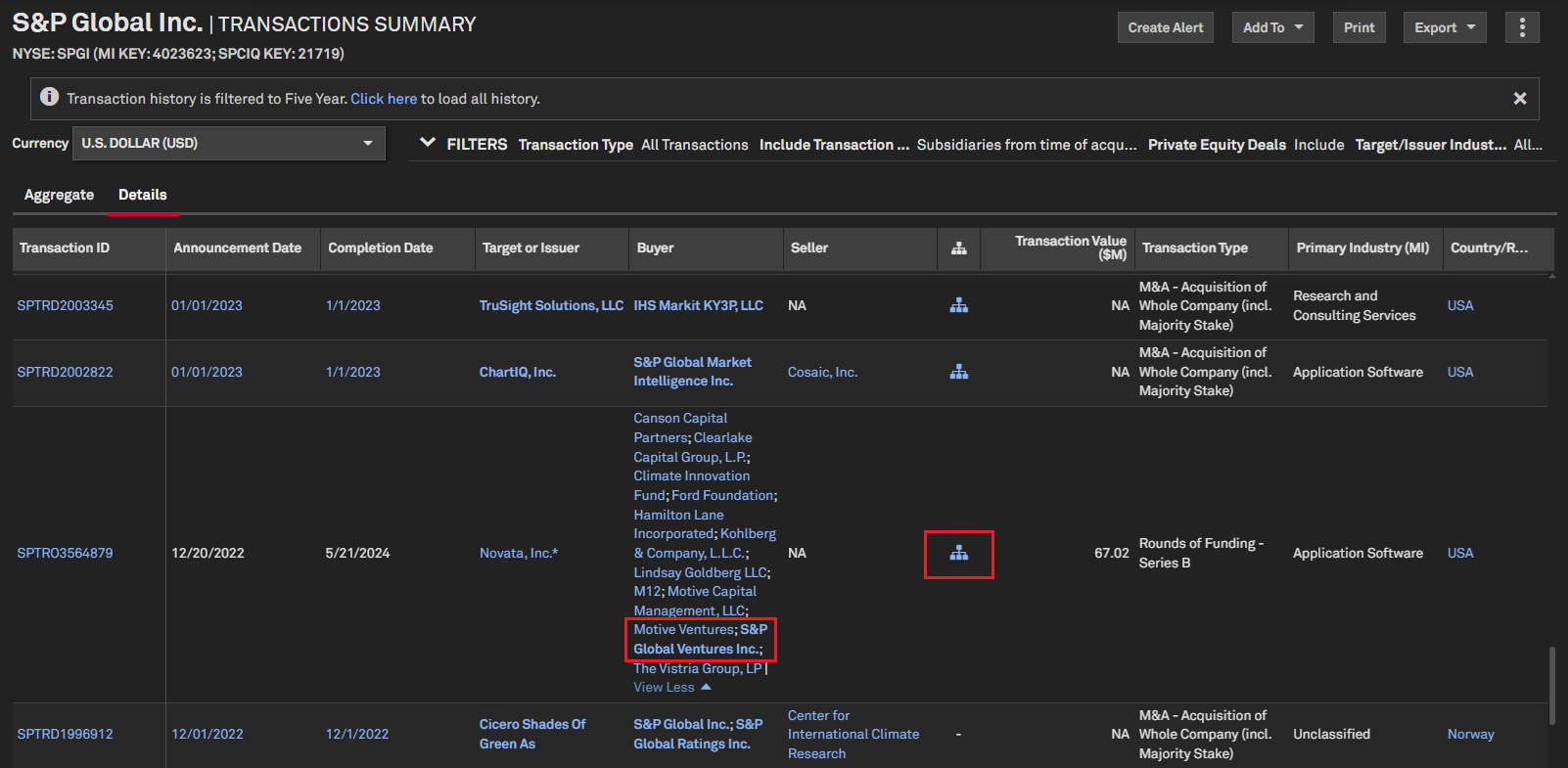Click the info icon in the notice bar
The image size is (1568, 768).
click(49, 97)
